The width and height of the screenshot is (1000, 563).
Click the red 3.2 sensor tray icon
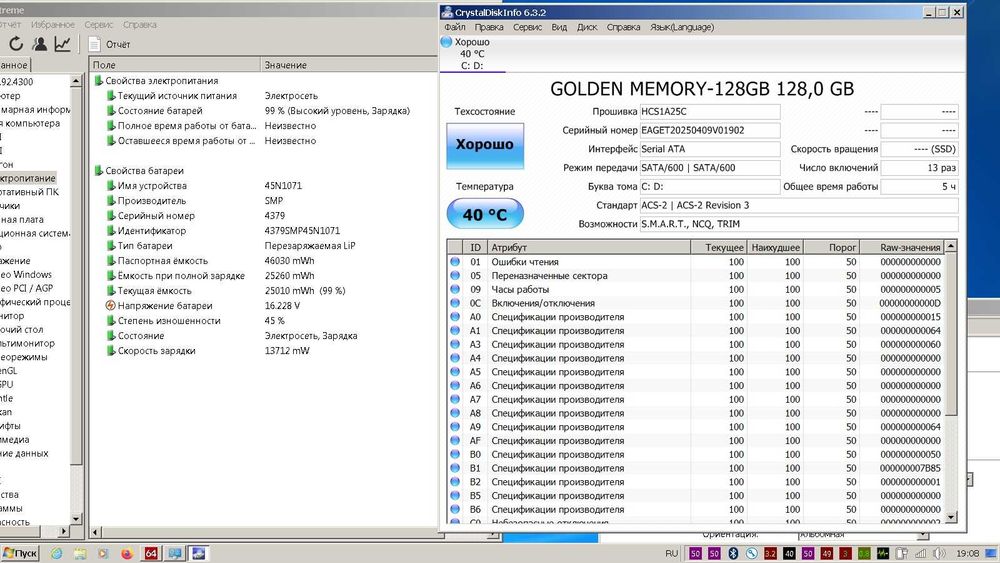[770, 553]
